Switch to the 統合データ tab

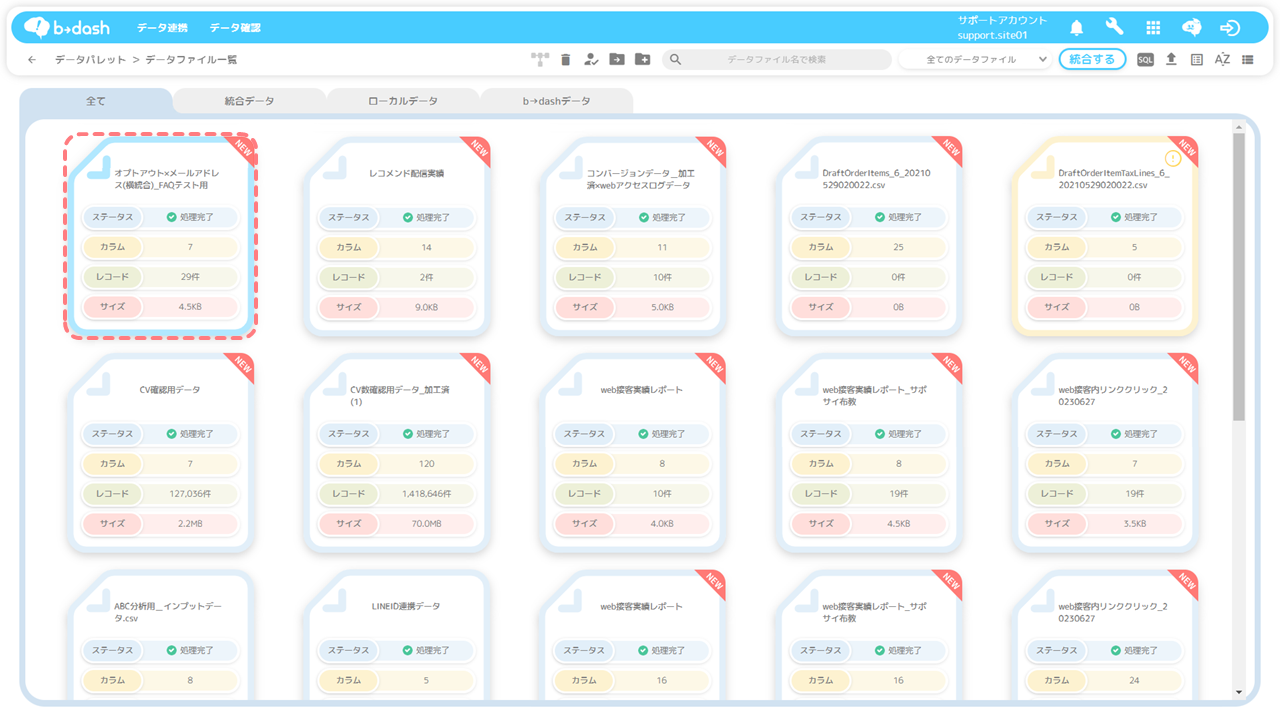pyautogui.click(x=250, y=101)
